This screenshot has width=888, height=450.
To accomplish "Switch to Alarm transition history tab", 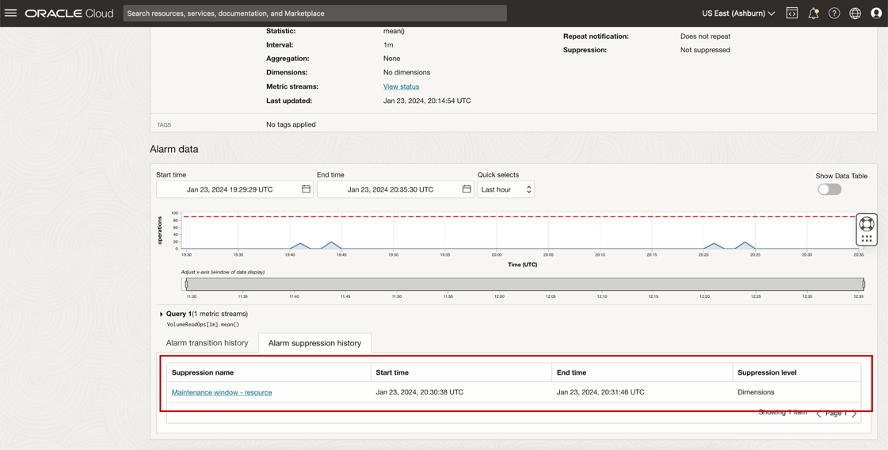I will pos(207,343).
